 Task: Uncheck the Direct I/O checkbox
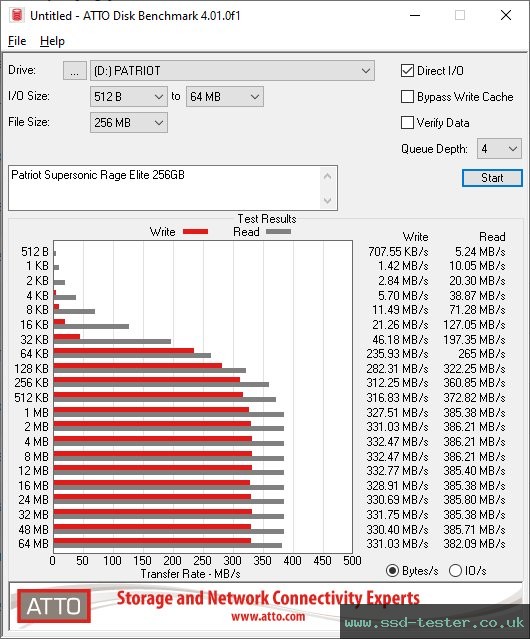click(407, 71)
